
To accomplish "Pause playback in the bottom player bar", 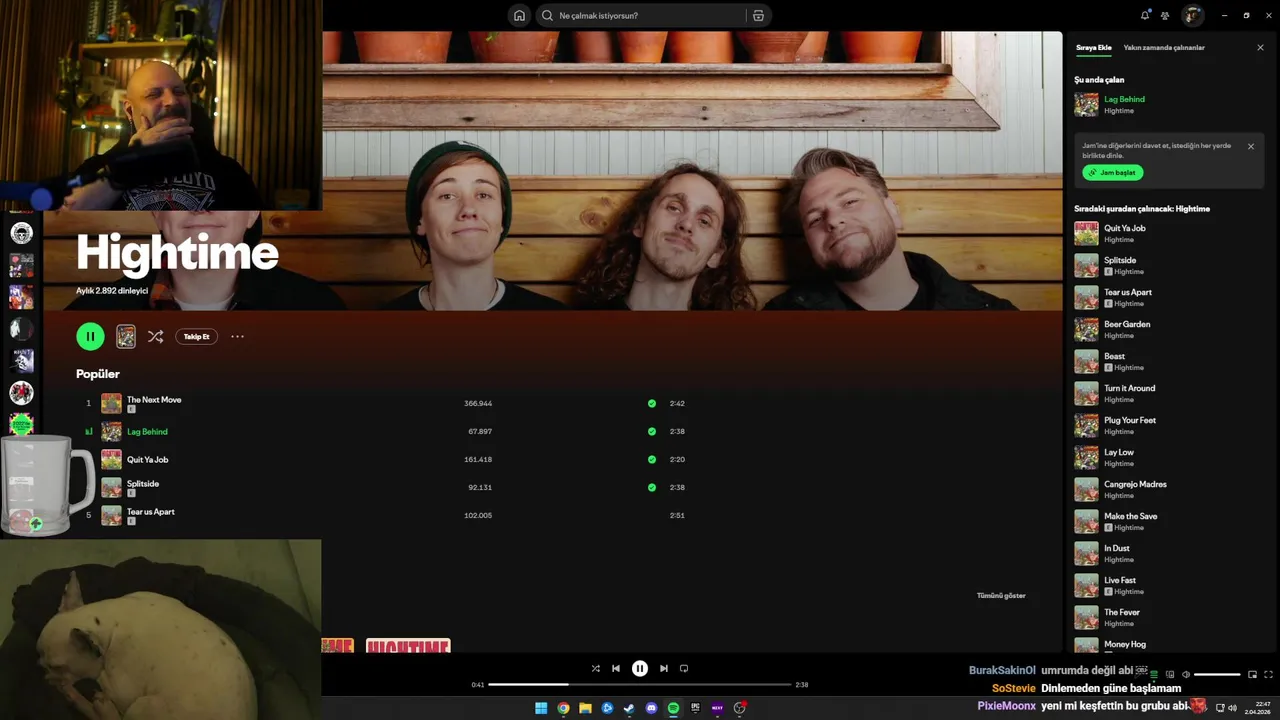I will pos(640,668).
